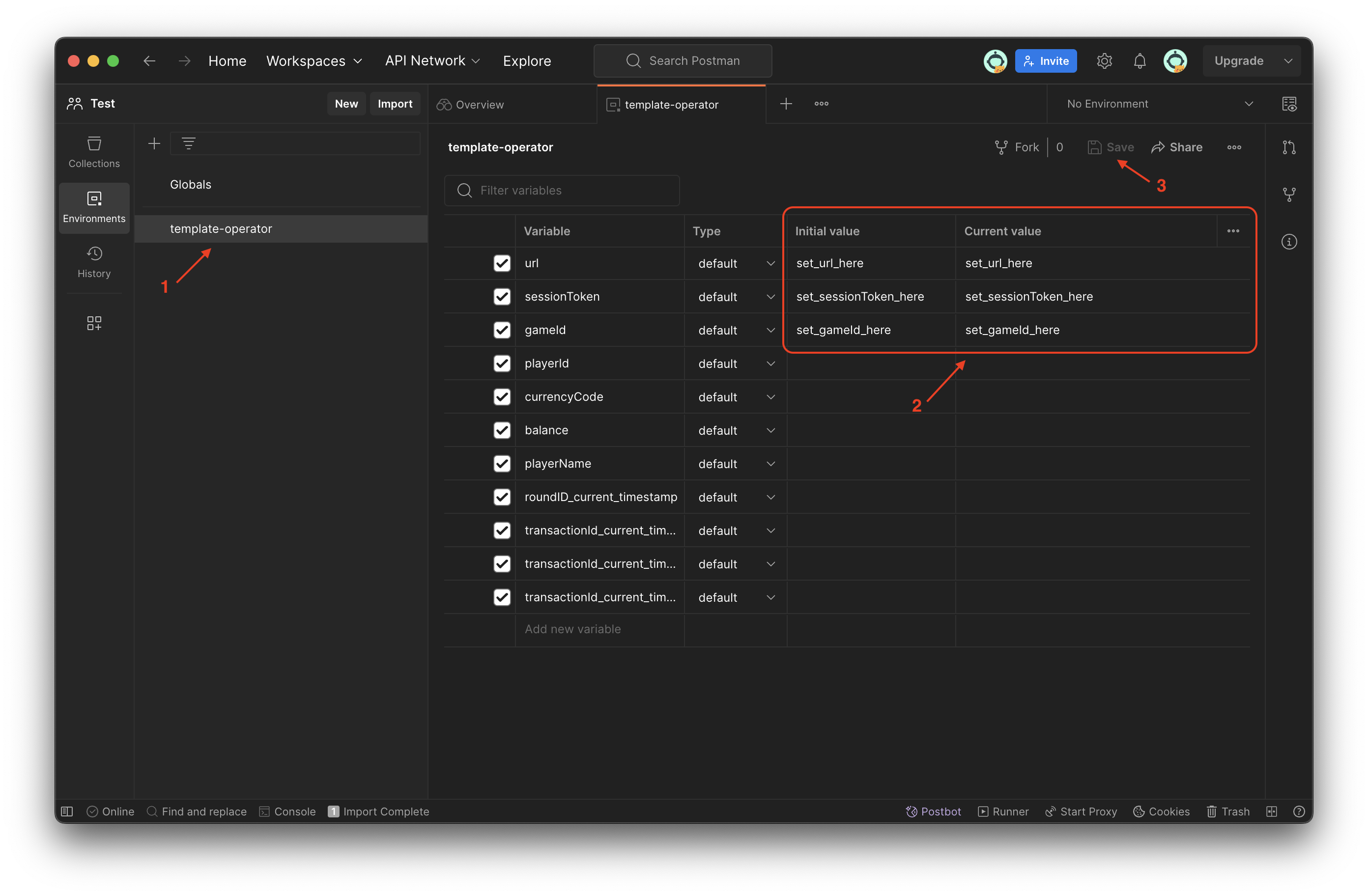Screen dimensions: 1368x896
Task: Open History in the sidebar
Action: click(94, 262)
